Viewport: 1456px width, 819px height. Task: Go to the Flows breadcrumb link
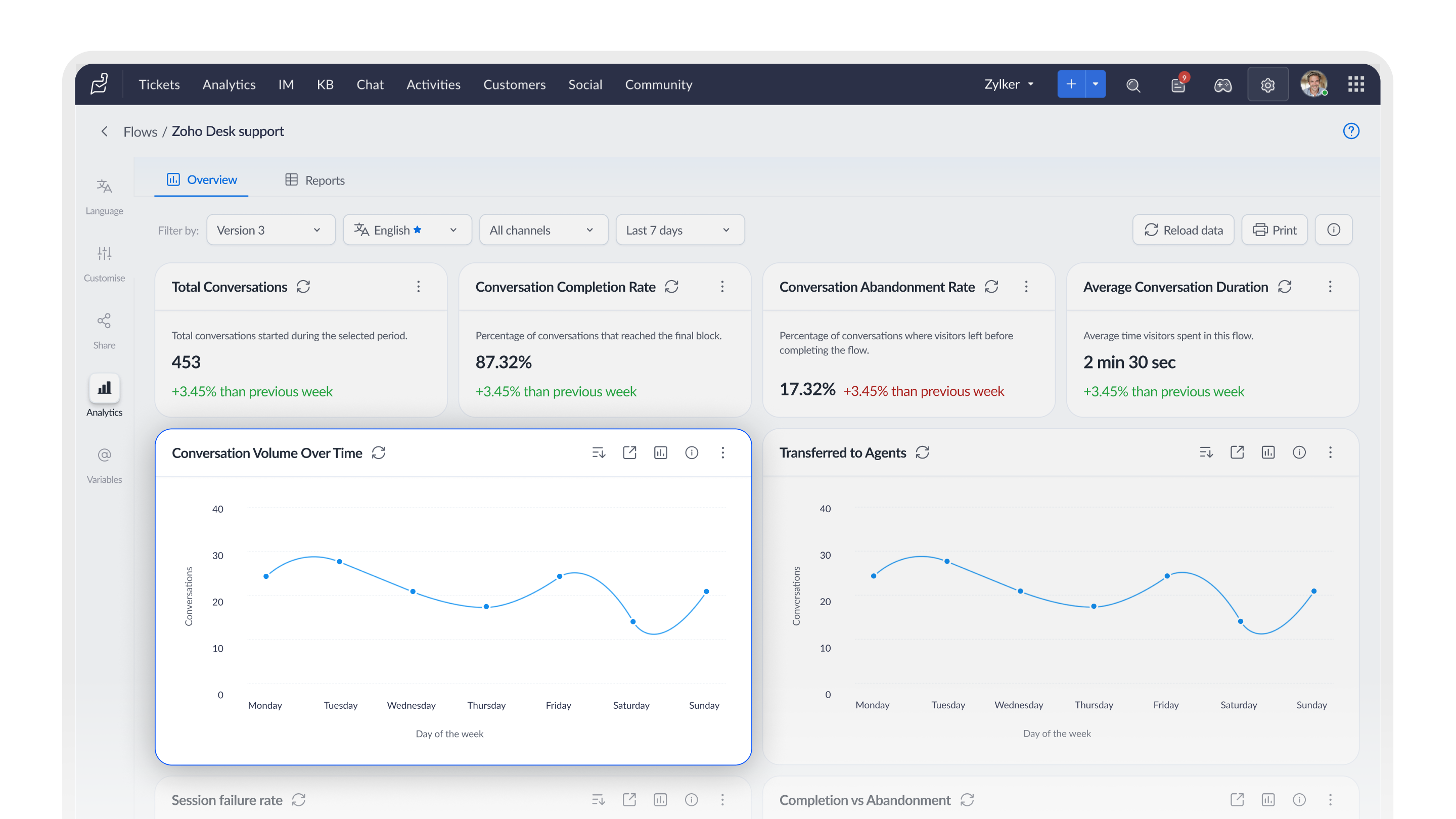(140, 131)
